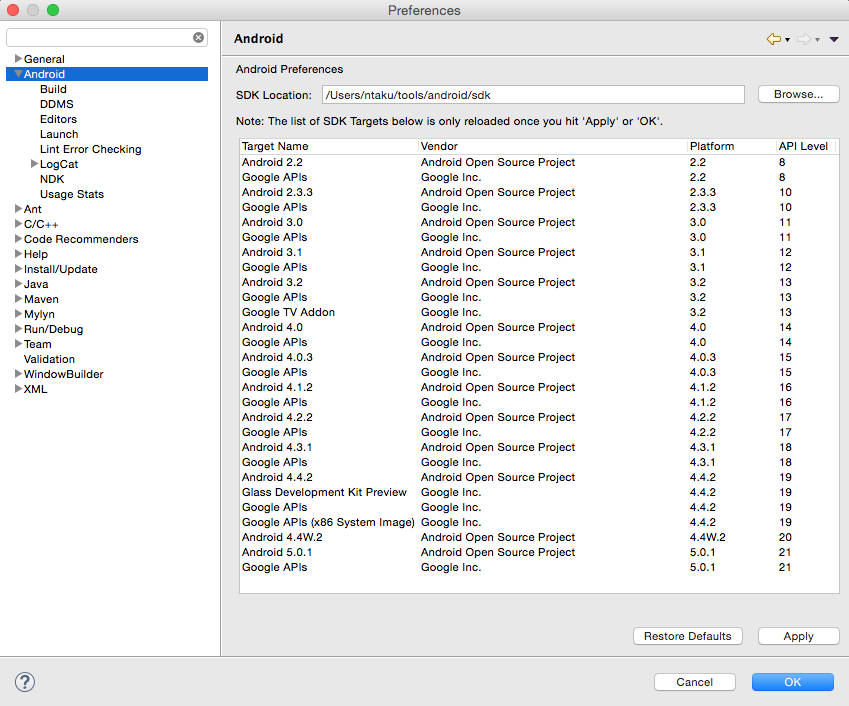Viewport: 849px width, 706px height.
Task: Expand the LogCat node
Action: pos(34,164)
